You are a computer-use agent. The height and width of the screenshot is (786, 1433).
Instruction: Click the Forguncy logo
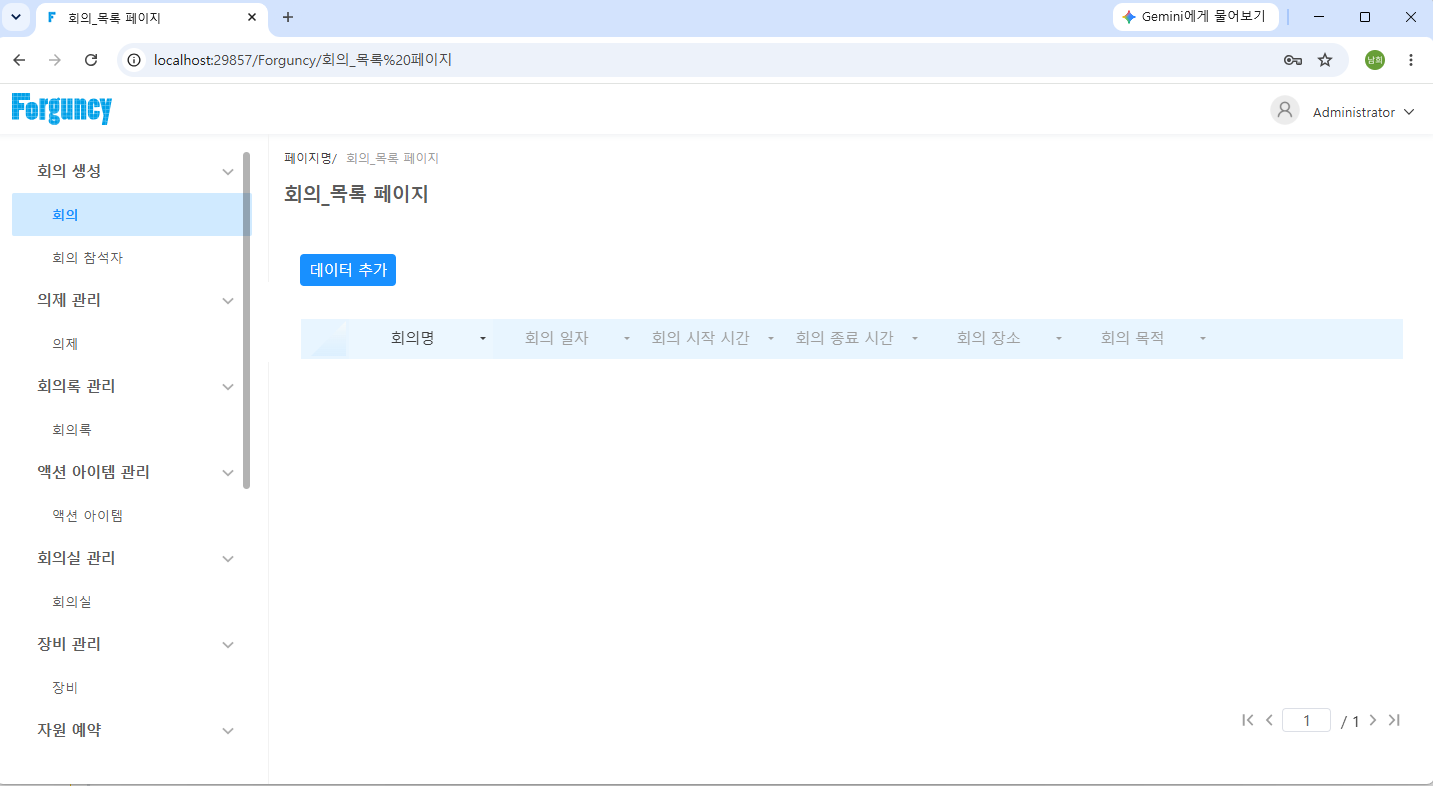click(62, 108)
